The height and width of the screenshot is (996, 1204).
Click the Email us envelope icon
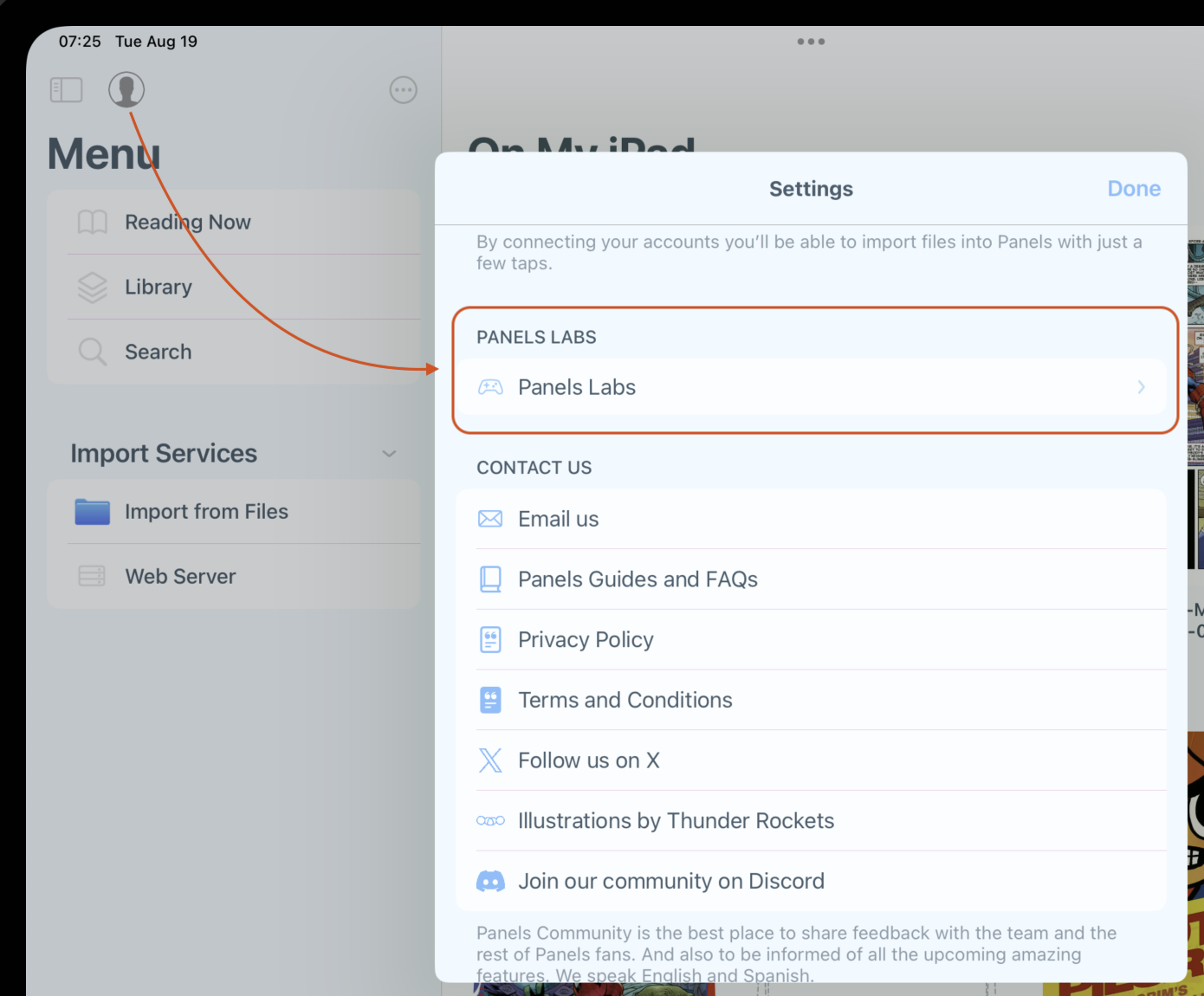pyautogui.click(x=490, y=519)
